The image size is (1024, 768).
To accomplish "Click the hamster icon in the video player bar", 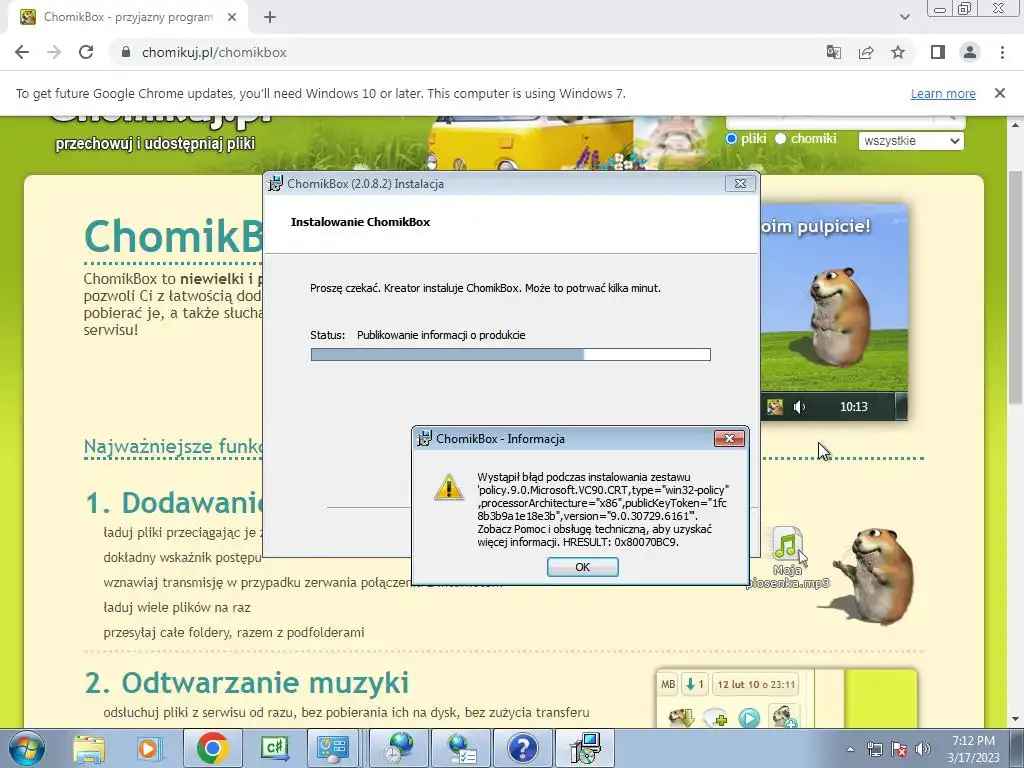I will [775, 407].
